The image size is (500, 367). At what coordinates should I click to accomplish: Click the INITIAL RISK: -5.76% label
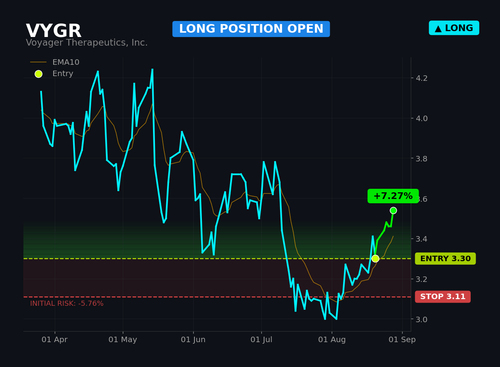pos(67,304)
